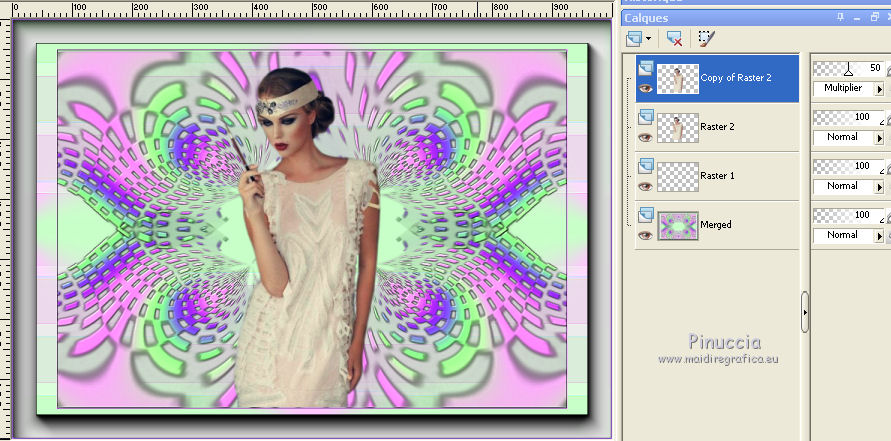This screenshot has height=441, width=891.
Task: Toggle the eye icon for Raster 1
Action: pos(645,186)
